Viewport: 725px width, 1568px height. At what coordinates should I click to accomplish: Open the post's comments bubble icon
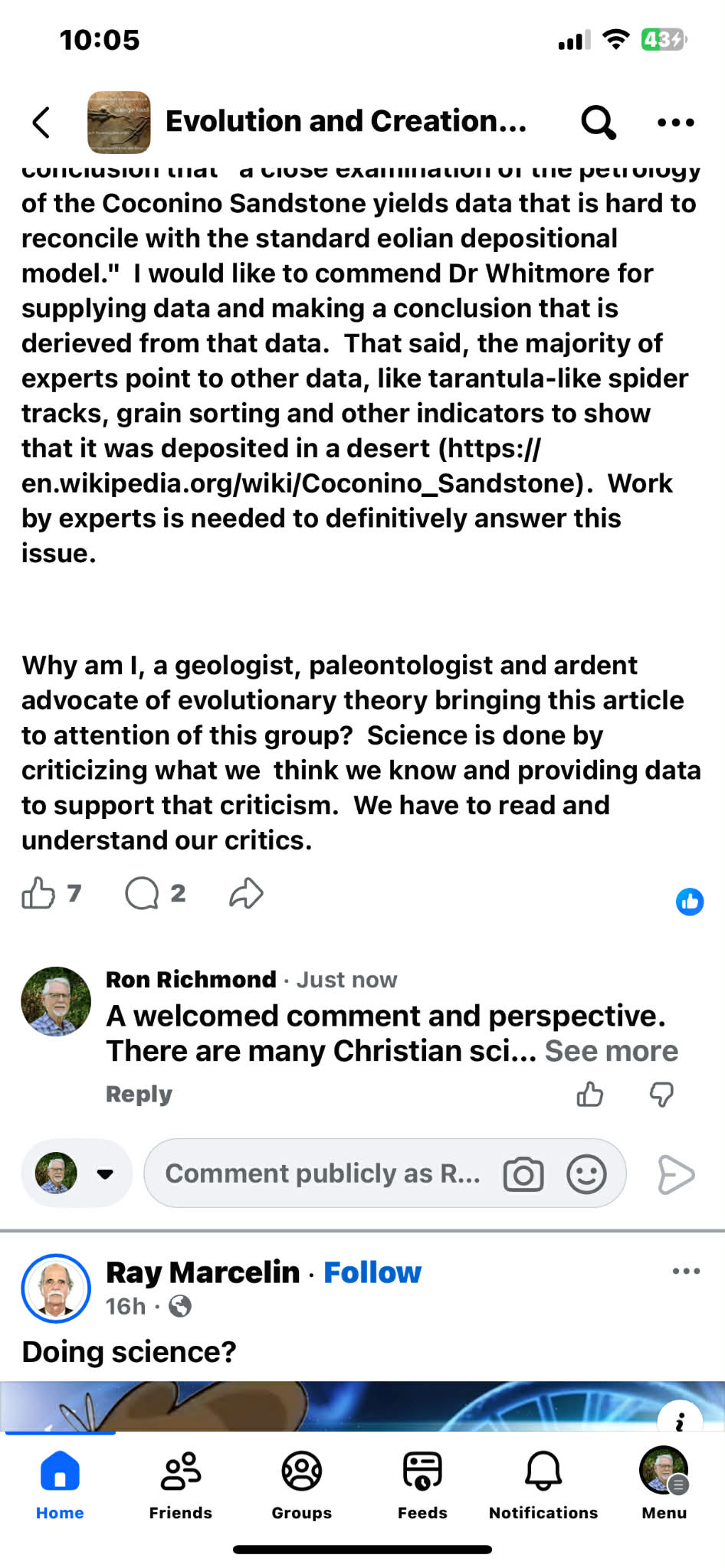[x=142, y=893]
